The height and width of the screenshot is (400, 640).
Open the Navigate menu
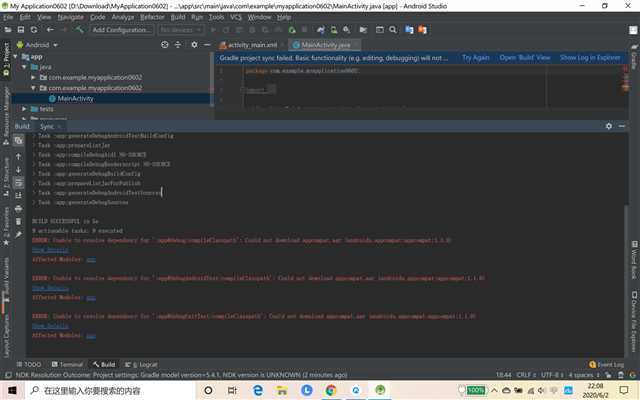point(70,17)
